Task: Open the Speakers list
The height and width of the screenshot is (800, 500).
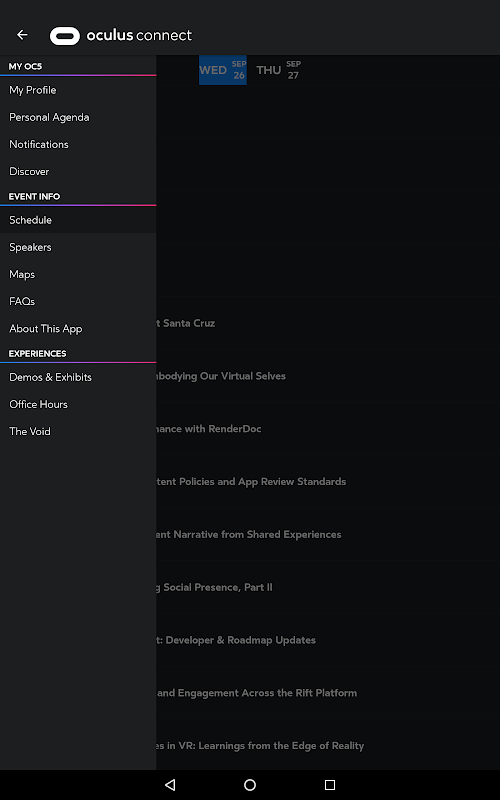Action: click(78, 247)
